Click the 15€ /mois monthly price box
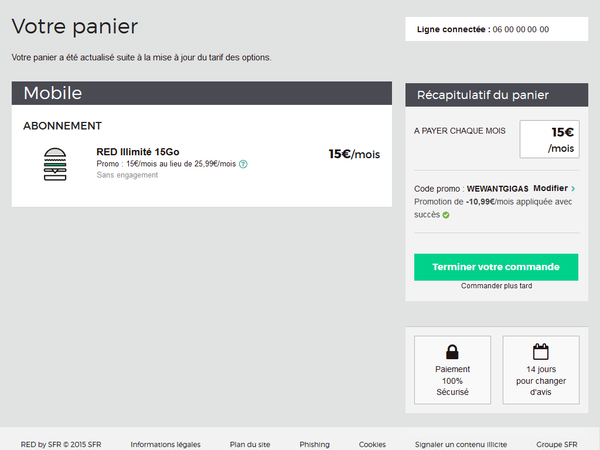The height and width of the screenshot is (450, 600). coord(549,139)
